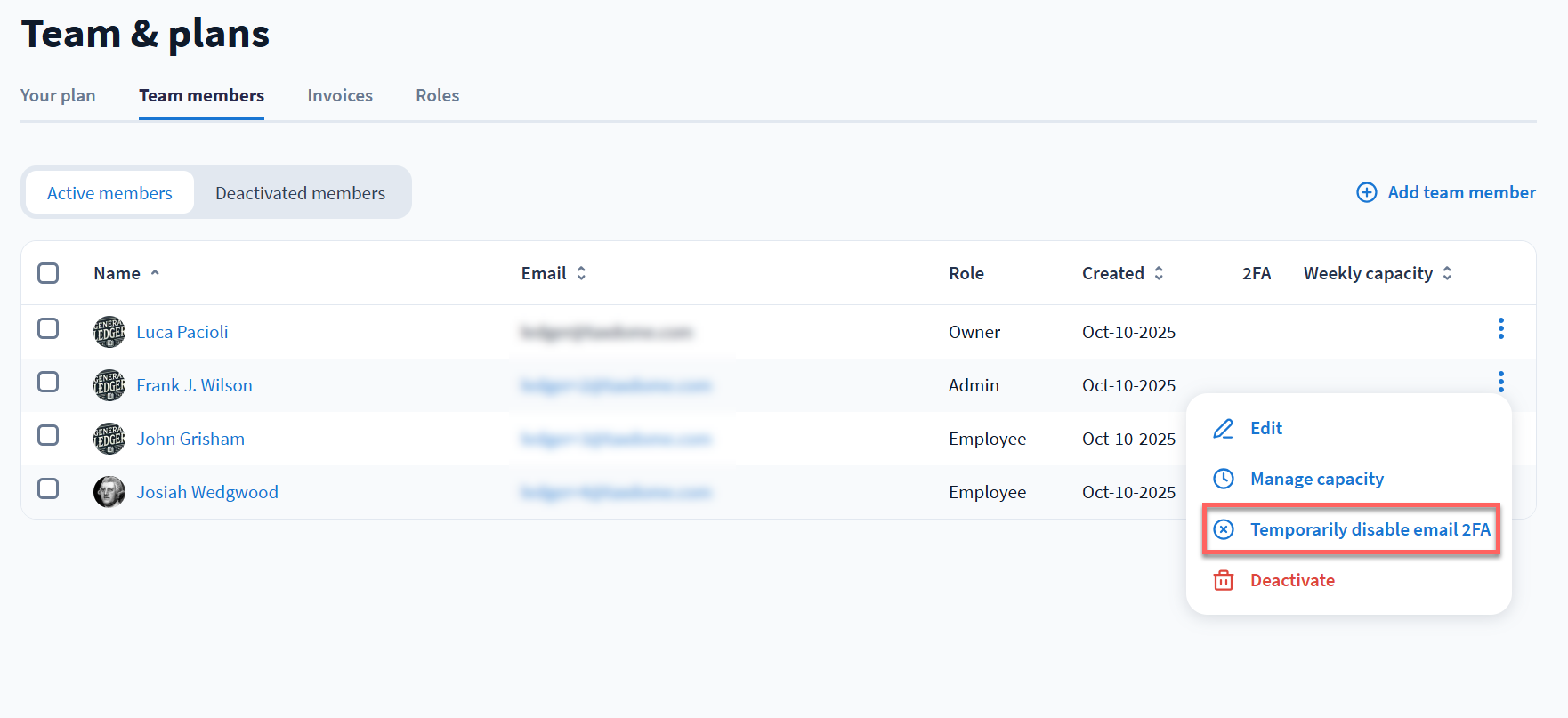Click Josiah Wedgwood's portrait avatar
This screenshot has width=1568, height=718.
pyautogui.click(x=109, y=492)
